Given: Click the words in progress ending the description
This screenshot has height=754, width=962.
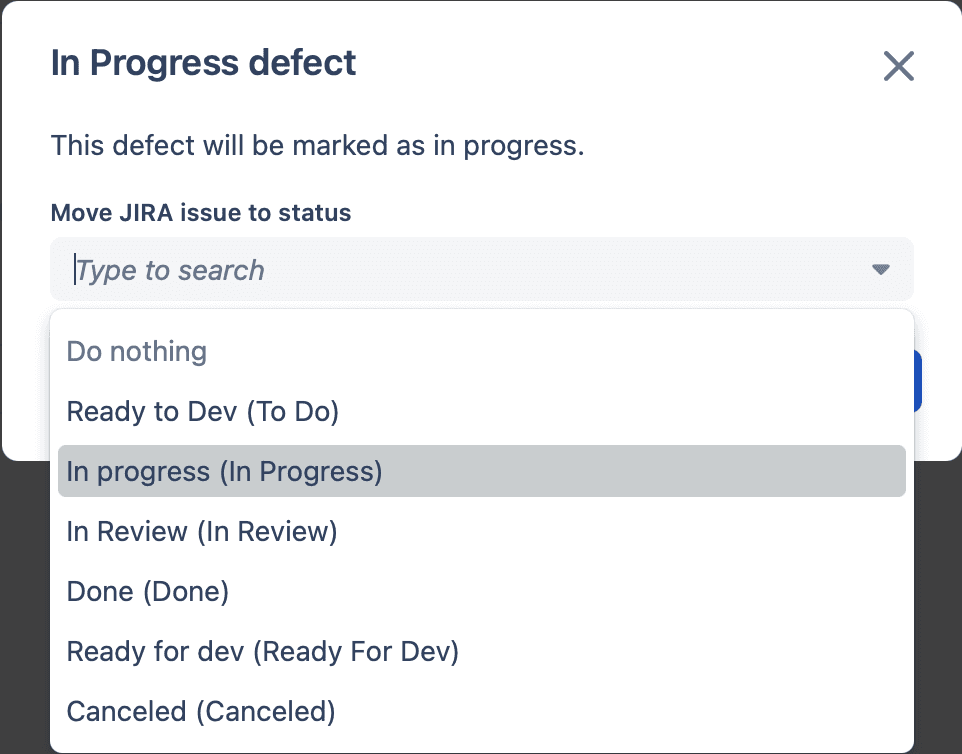Looking at the screenshot, I should (509, 146).
